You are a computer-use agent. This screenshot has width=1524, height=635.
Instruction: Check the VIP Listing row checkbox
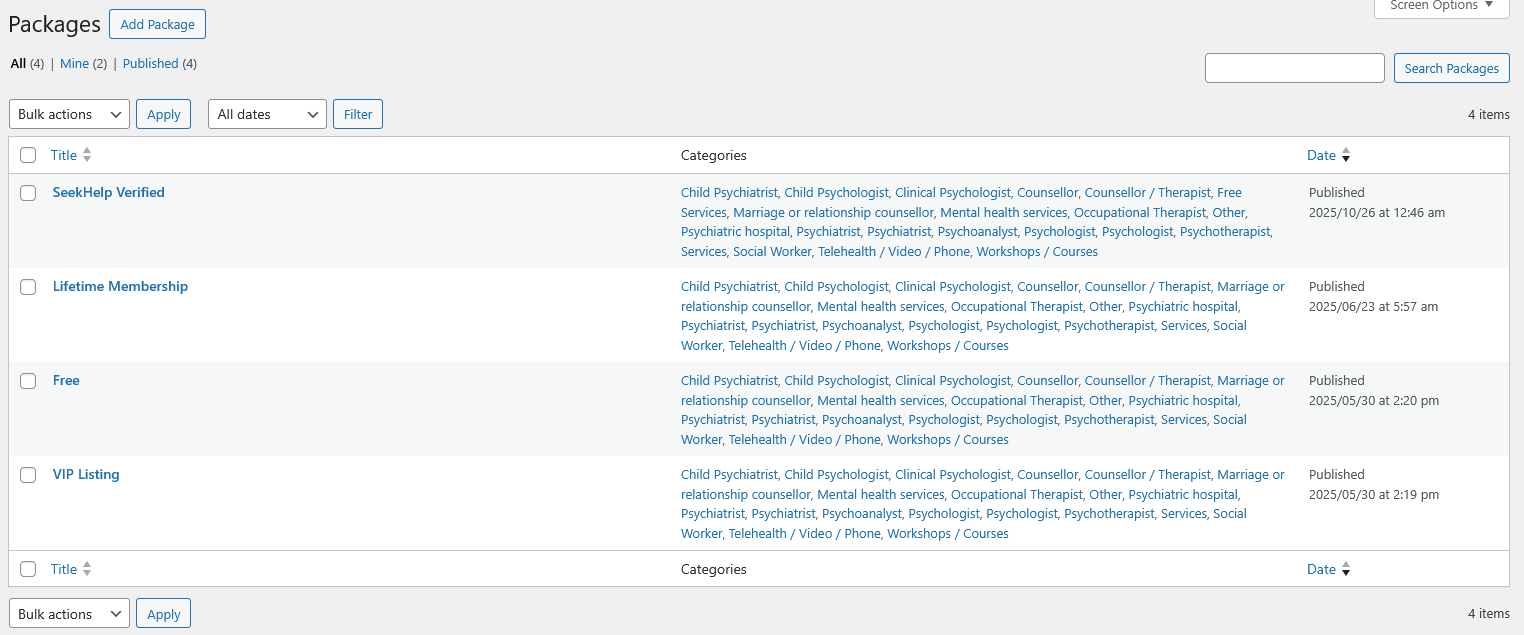coord(28,475)
